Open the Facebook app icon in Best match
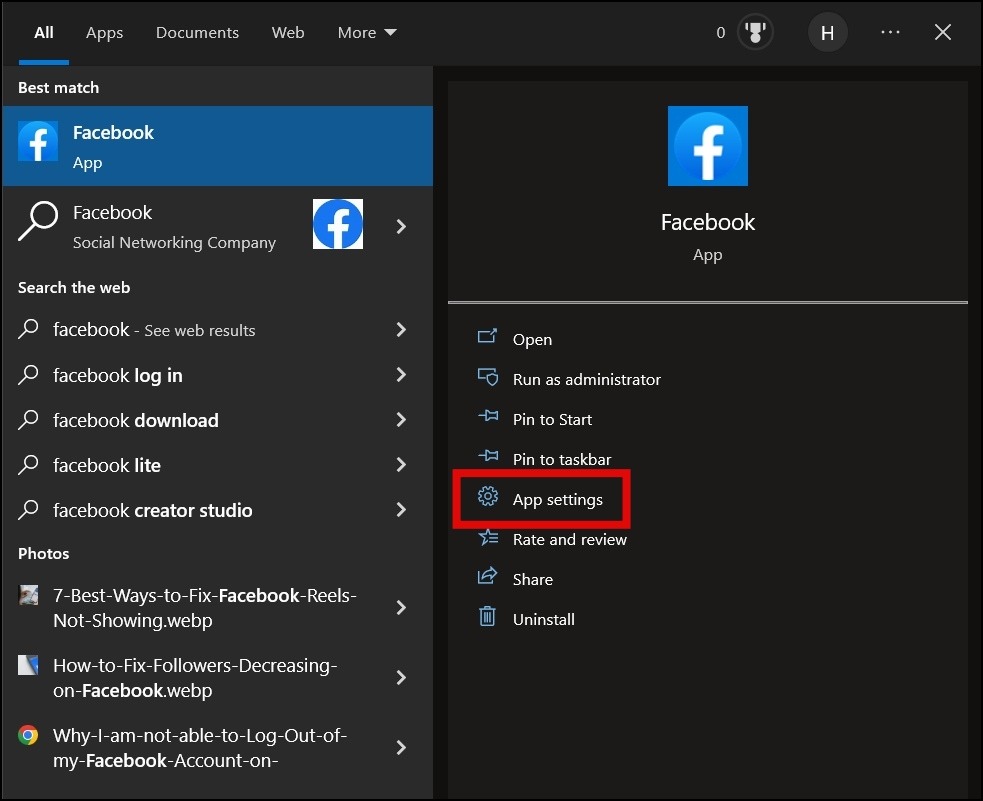983x801 pixels. pos(38,143)
